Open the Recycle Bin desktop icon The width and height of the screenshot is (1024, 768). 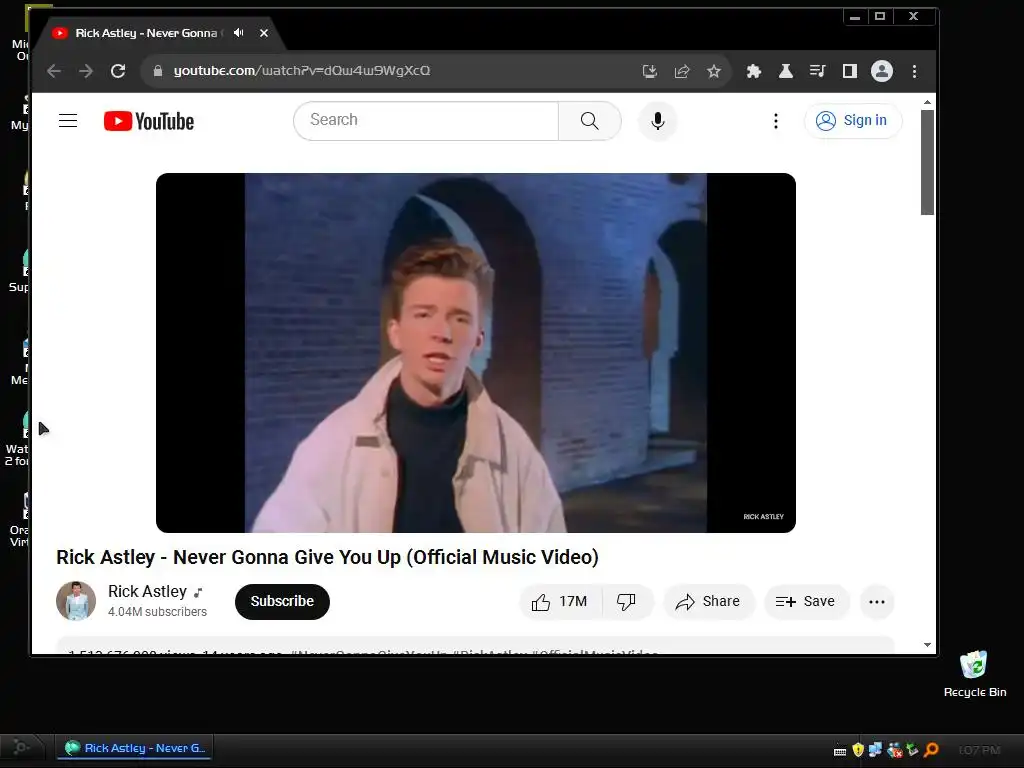tap(974, 674)
